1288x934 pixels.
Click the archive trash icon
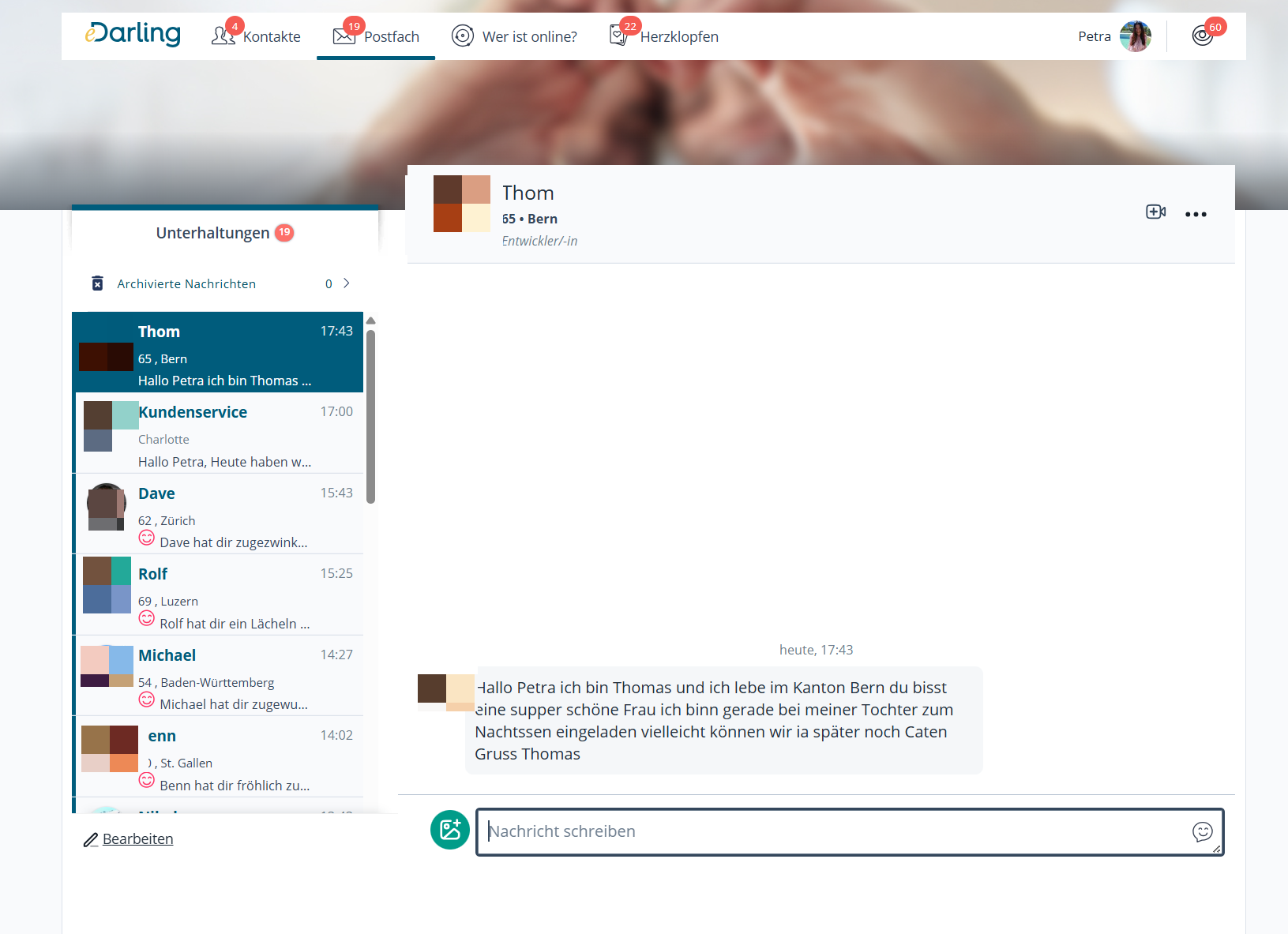97,283
